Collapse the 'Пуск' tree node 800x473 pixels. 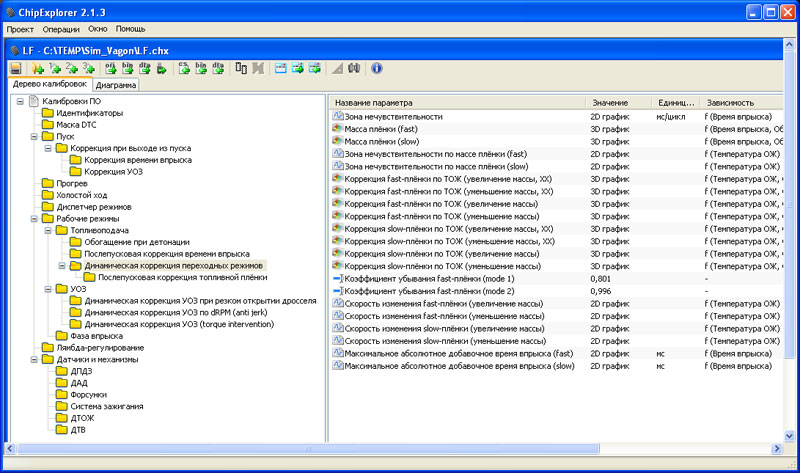click(x=34, y=135)
